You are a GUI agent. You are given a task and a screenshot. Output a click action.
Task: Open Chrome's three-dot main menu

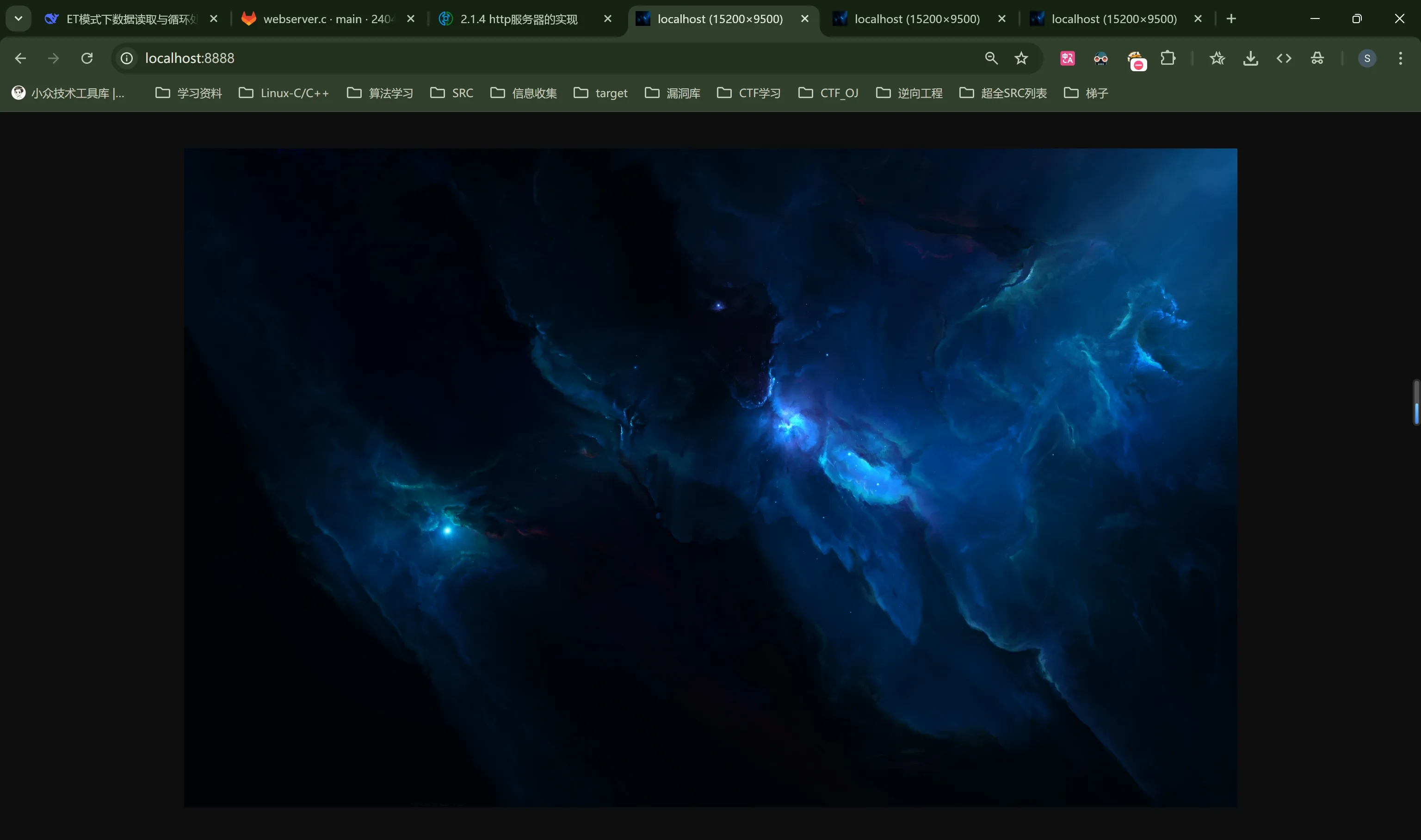pyautogui.click(x=1401, y=58)
